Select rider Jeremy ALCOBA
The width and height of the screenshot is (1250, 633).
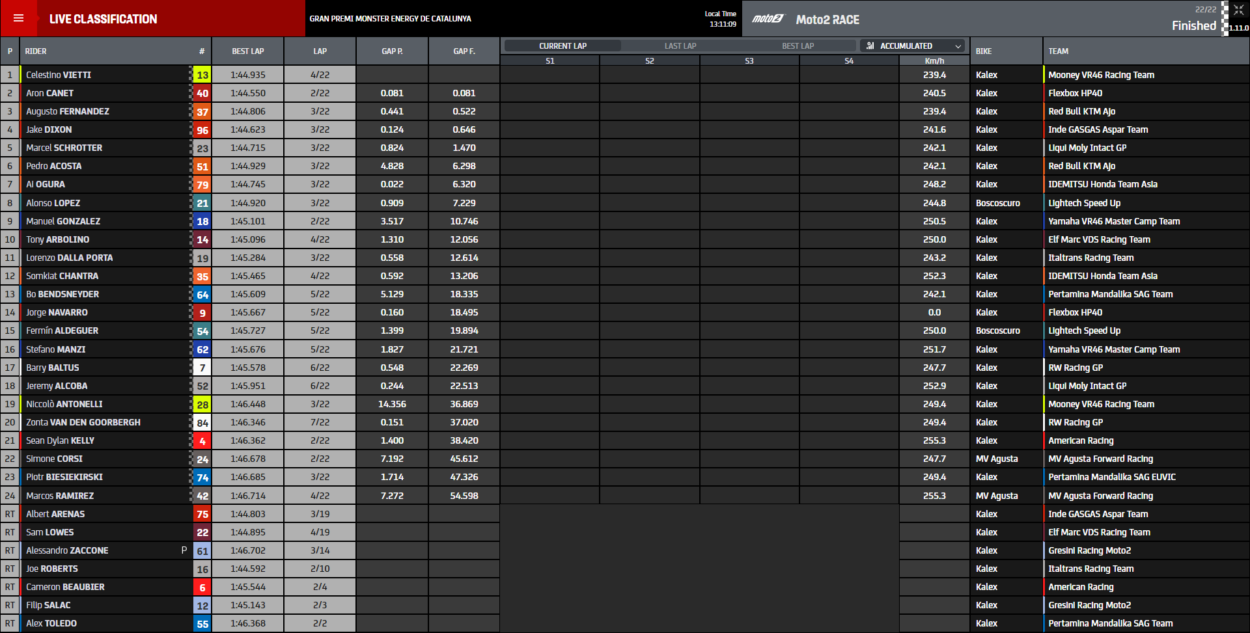pos(57,386)
